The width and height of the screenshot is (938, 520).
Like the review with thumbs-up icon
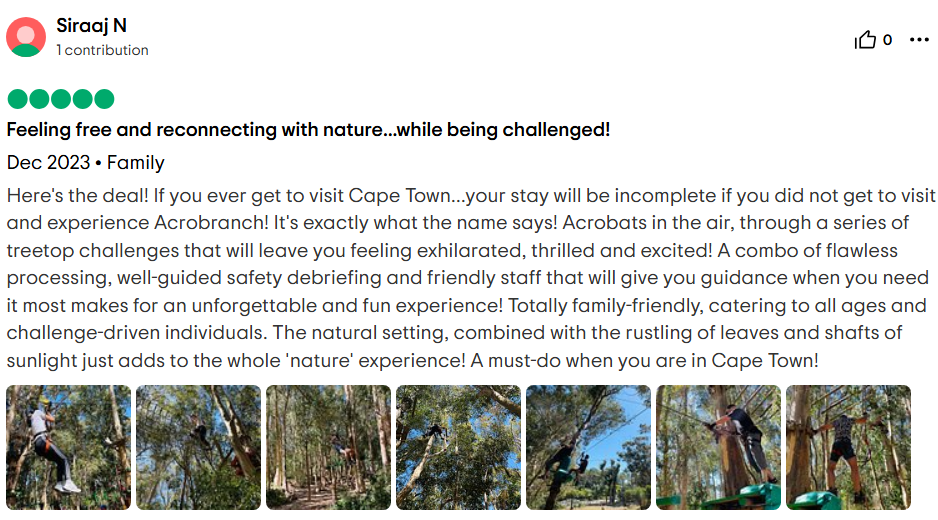(x=865, y=40)
